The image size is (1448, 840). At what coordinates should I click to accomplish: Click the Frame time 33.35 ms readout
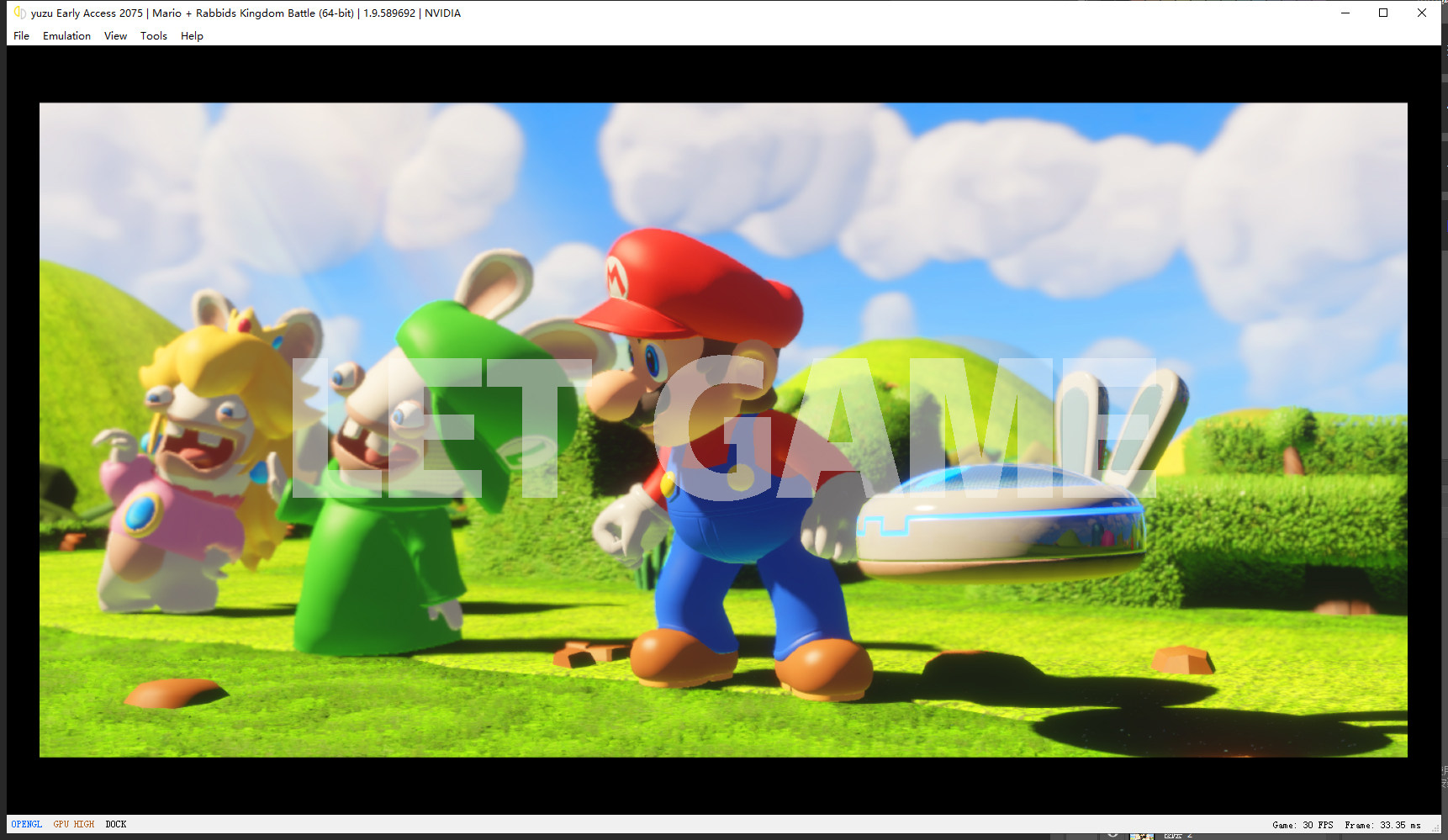click(1382, 825)
